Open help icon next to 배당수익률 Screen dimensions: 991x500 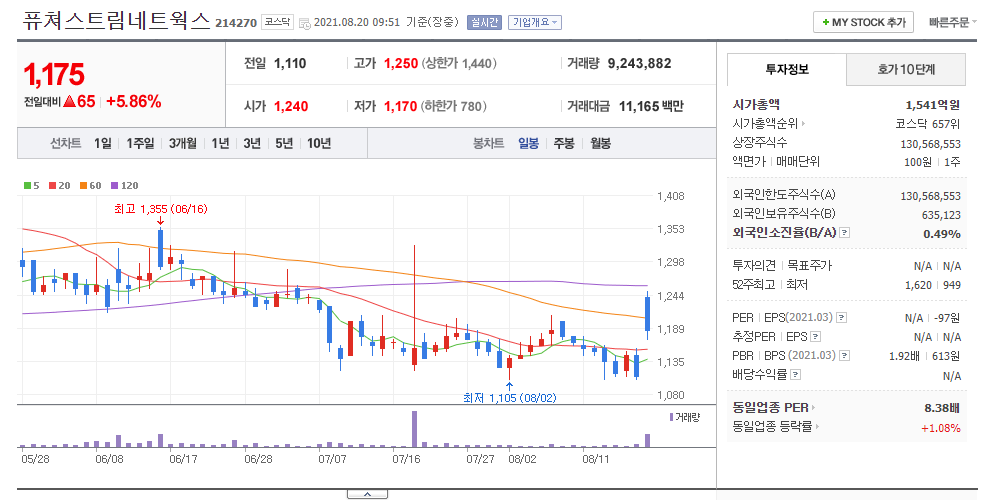(x=796, y=375)
